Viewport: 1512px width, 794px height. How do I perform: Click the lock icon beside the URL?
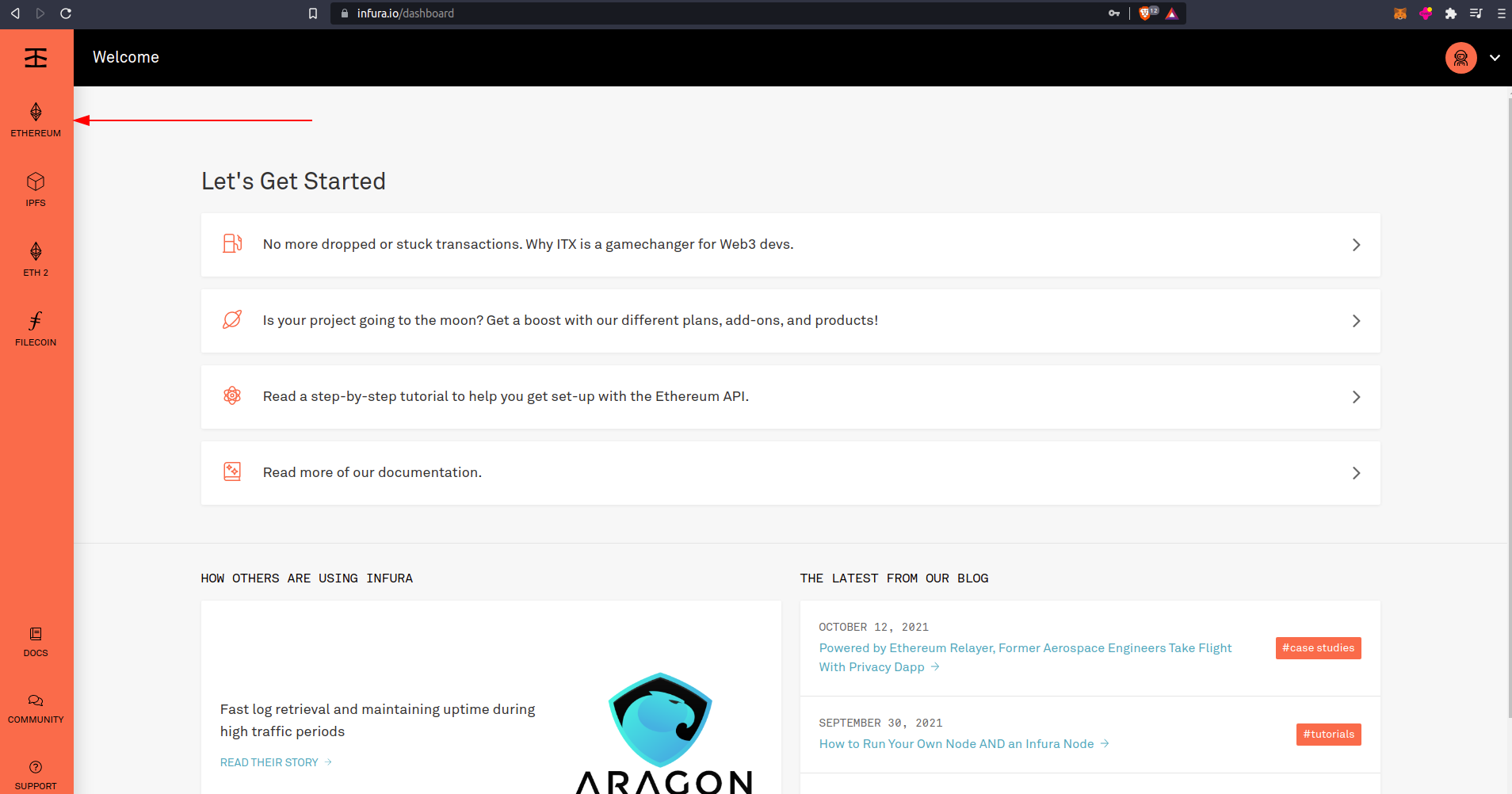click(x=344, y=13)
